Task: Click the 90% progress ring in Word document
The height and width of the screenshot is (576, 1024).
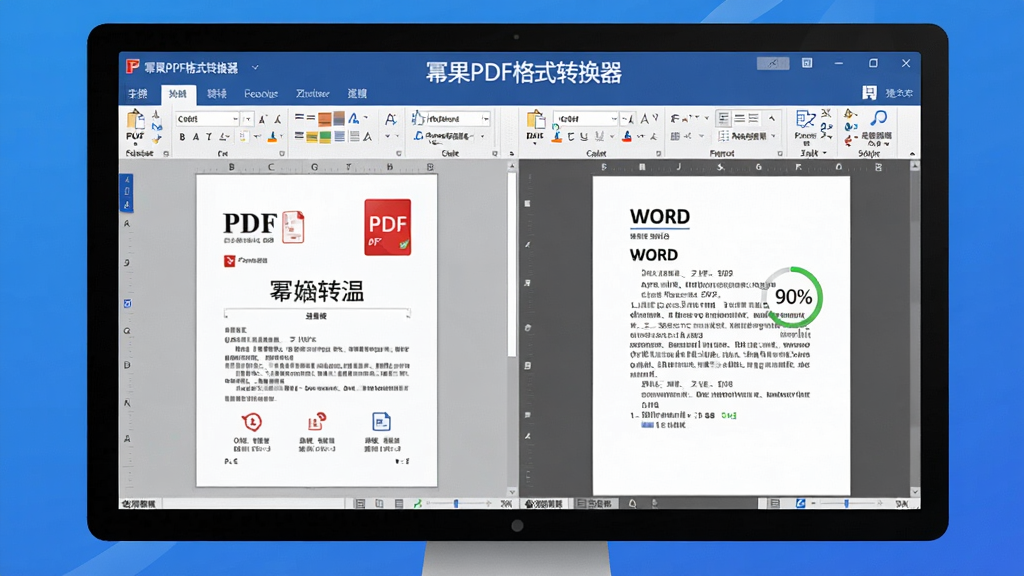Action: point(792,297)
